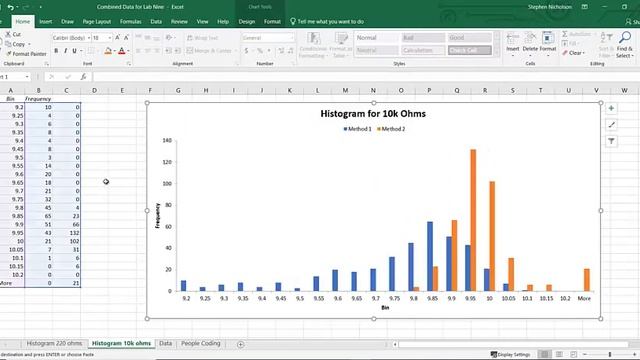
Task: Open the Home ribbon tab
Action: point(23,22)
